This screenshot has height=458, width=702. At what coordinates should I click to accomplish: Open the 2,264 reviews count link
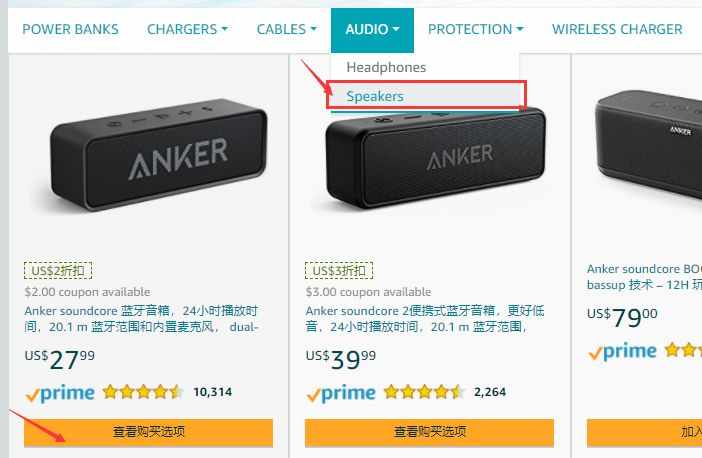[x=490, y=392]
